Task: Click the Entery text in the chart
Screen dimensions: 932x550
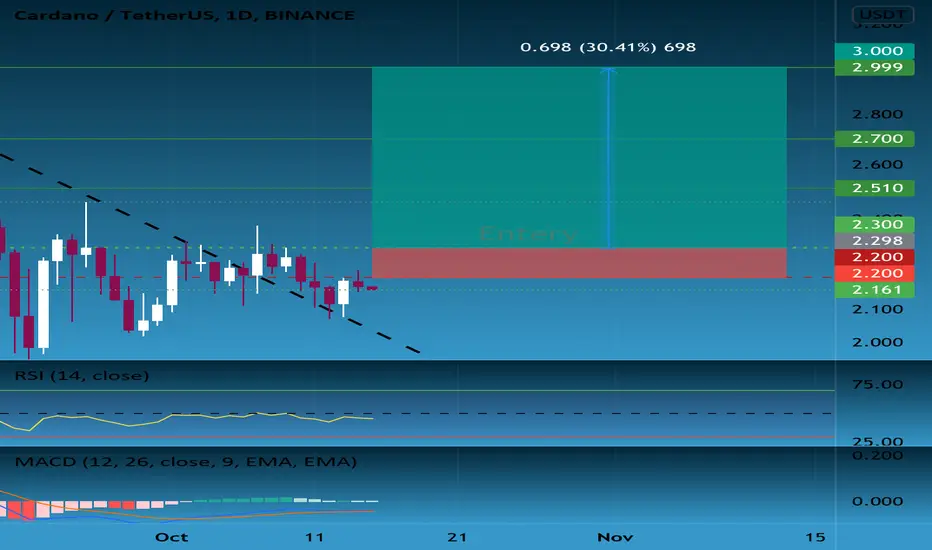Action: pyautogui.click(x=527, y=234)
